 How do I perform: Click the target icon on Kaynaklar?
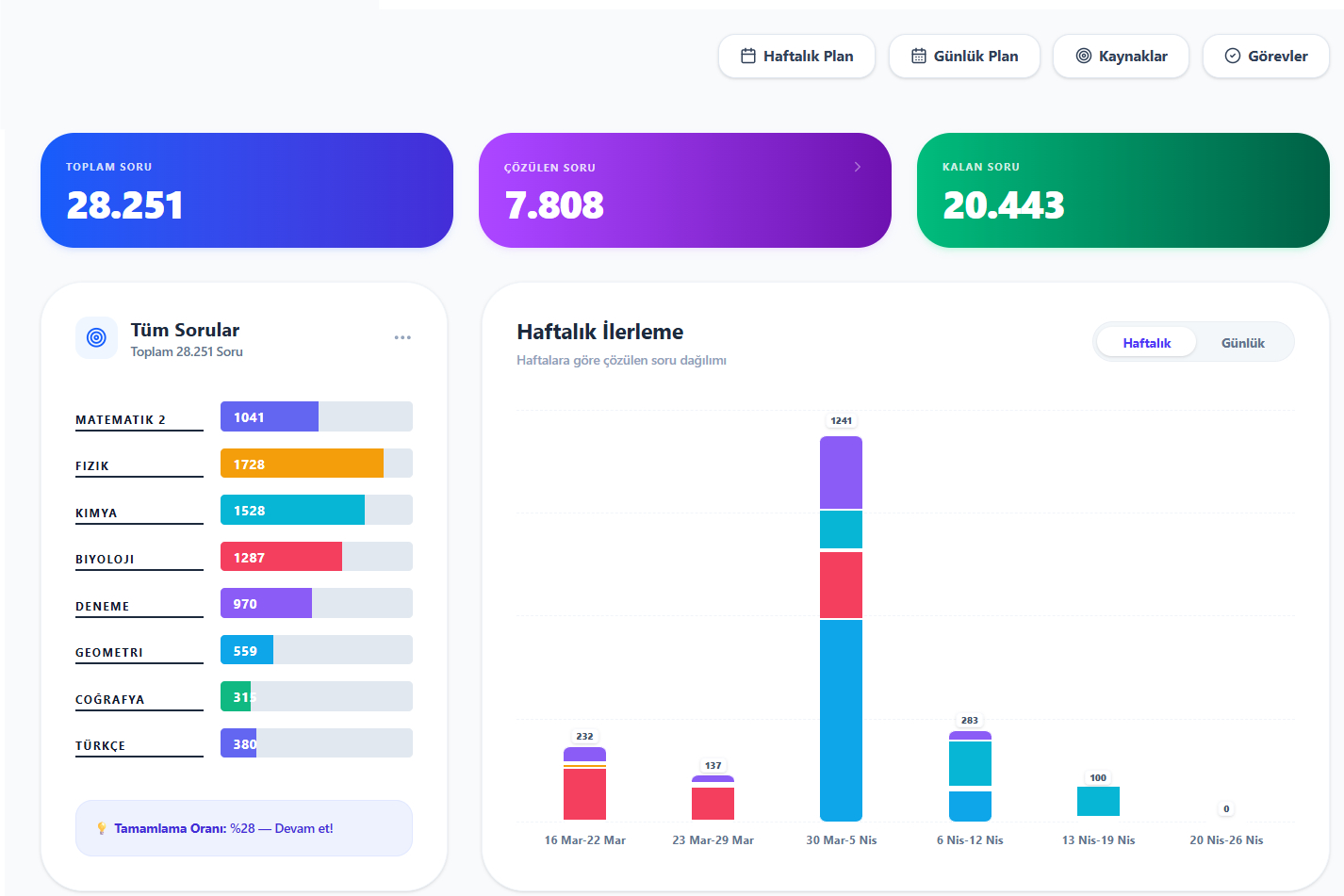coord(1084,57)
